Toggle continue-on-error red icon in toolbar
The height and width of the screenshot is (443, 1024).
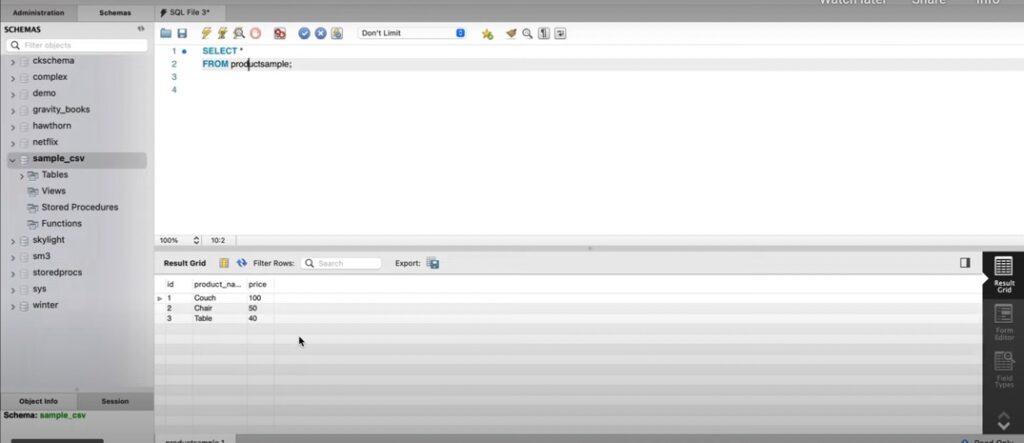[280, 33]
